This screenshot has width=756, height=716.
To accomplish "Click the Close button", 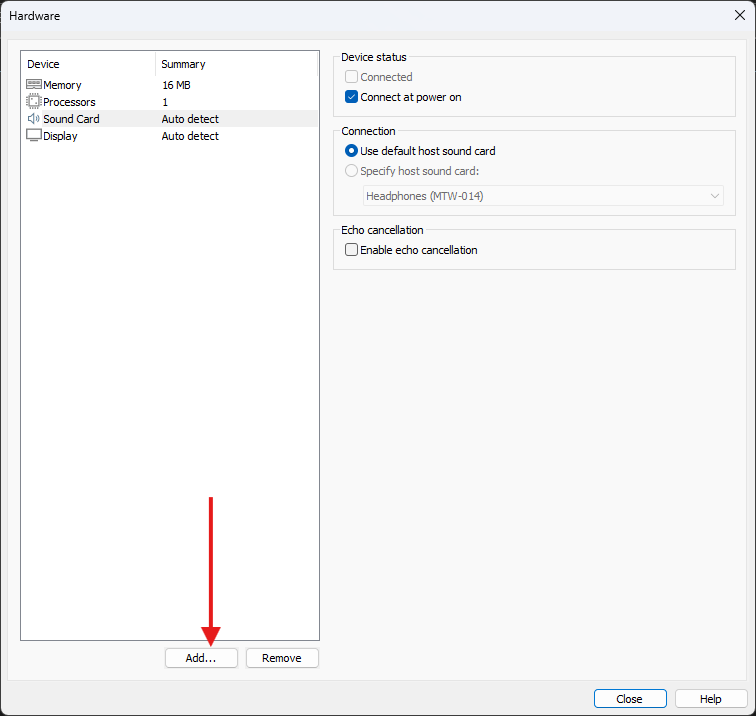I will click(x=630, y=699).
